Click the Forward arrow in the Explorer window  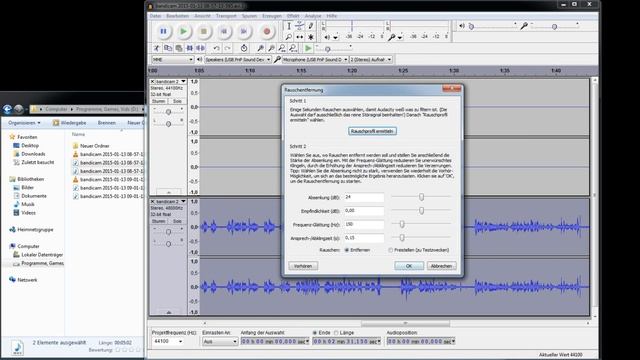coord(18,109)
